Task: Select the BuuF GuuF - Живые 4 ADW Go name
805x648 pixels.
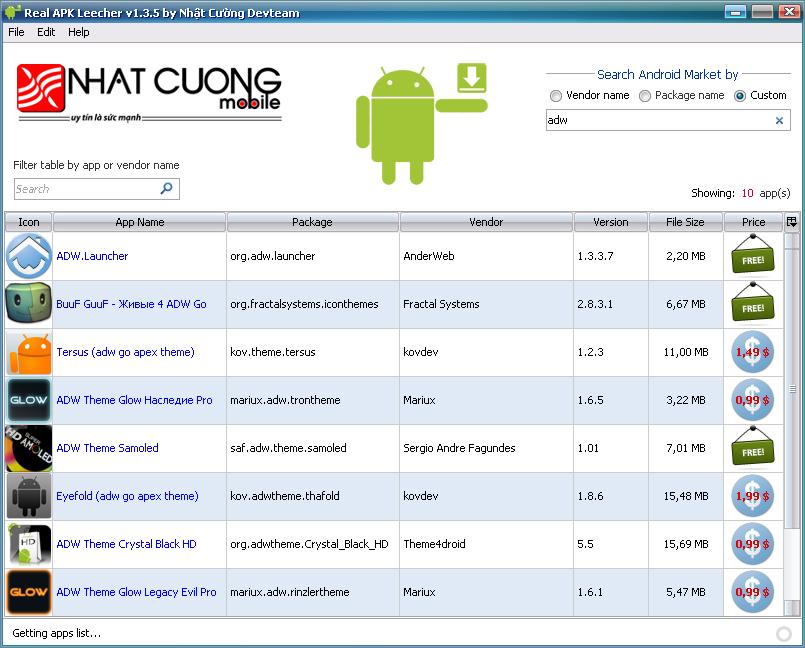Action: (x=131, y=304)
